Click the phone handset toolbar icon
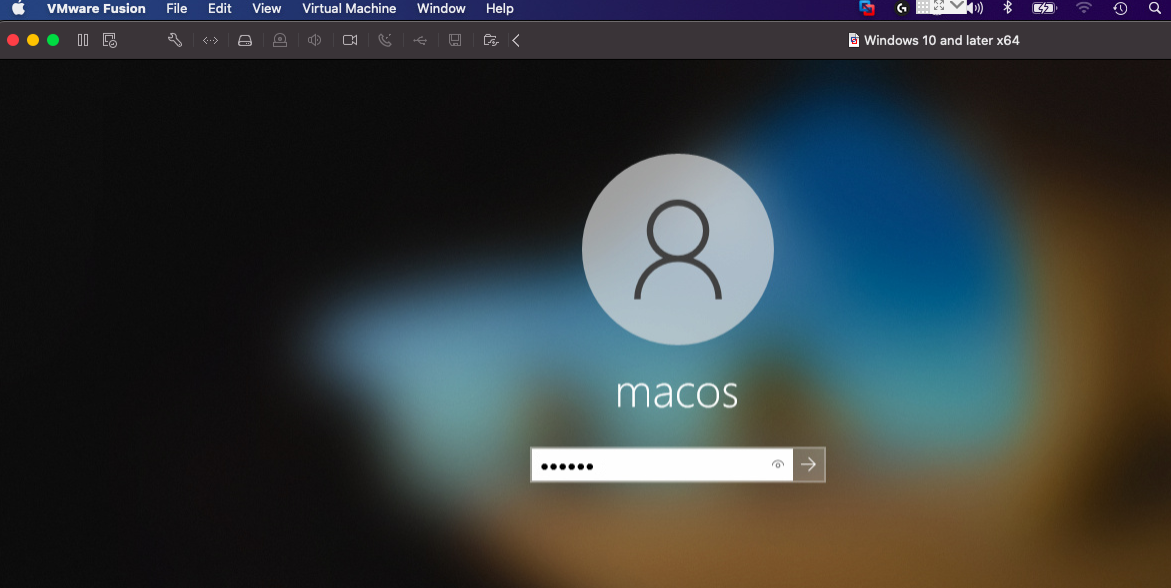Screen dimensions: 1171x588 (x=385, y=40)
